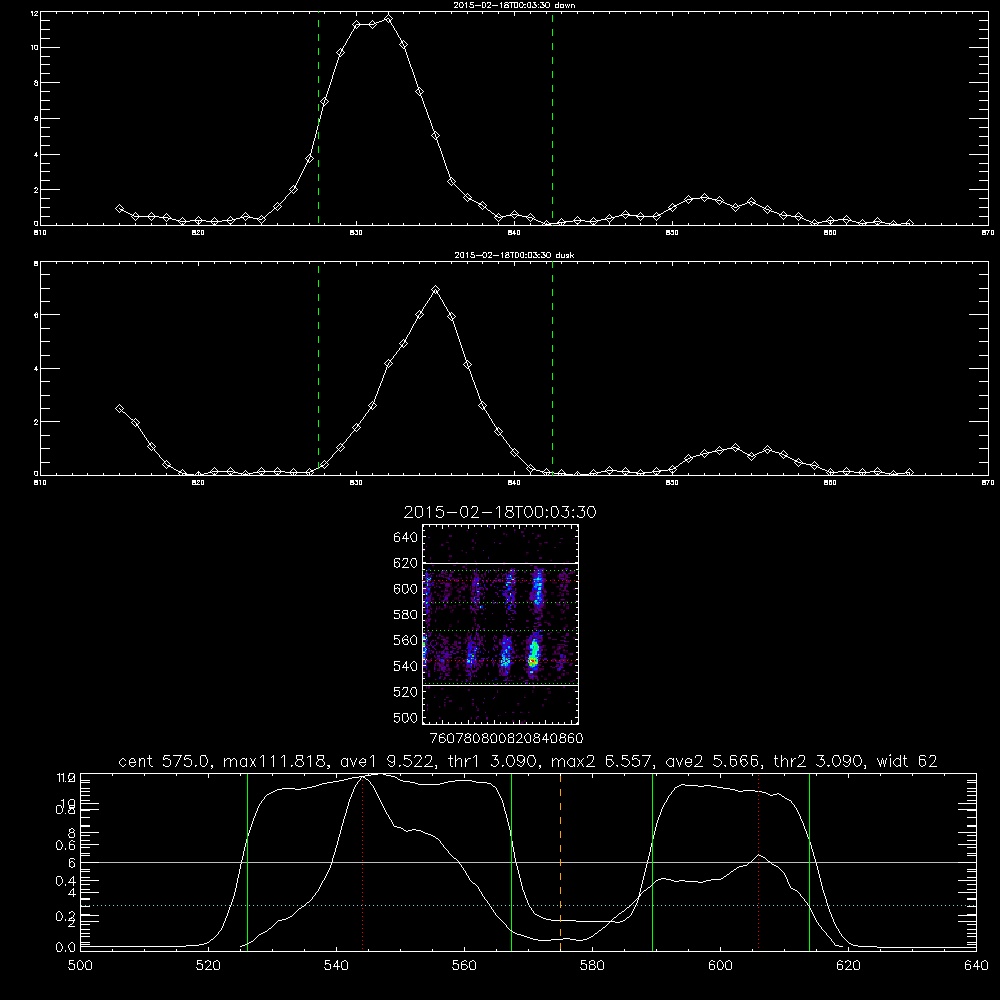Click the right green dashed line in dawn plot
Viewport: 1000px width, 1000px height.
click(552, 118)
